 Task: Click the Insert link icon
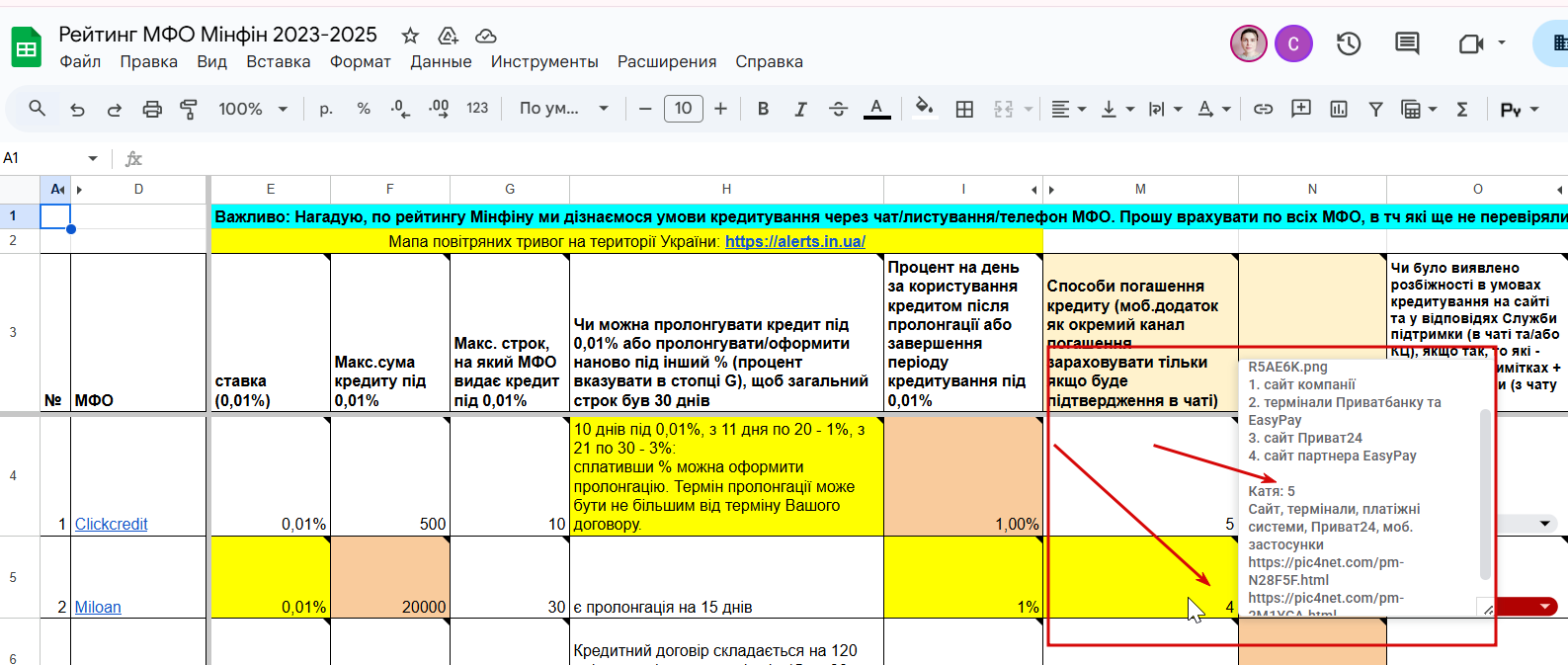pyautogui.click(x=1263, y=110)
